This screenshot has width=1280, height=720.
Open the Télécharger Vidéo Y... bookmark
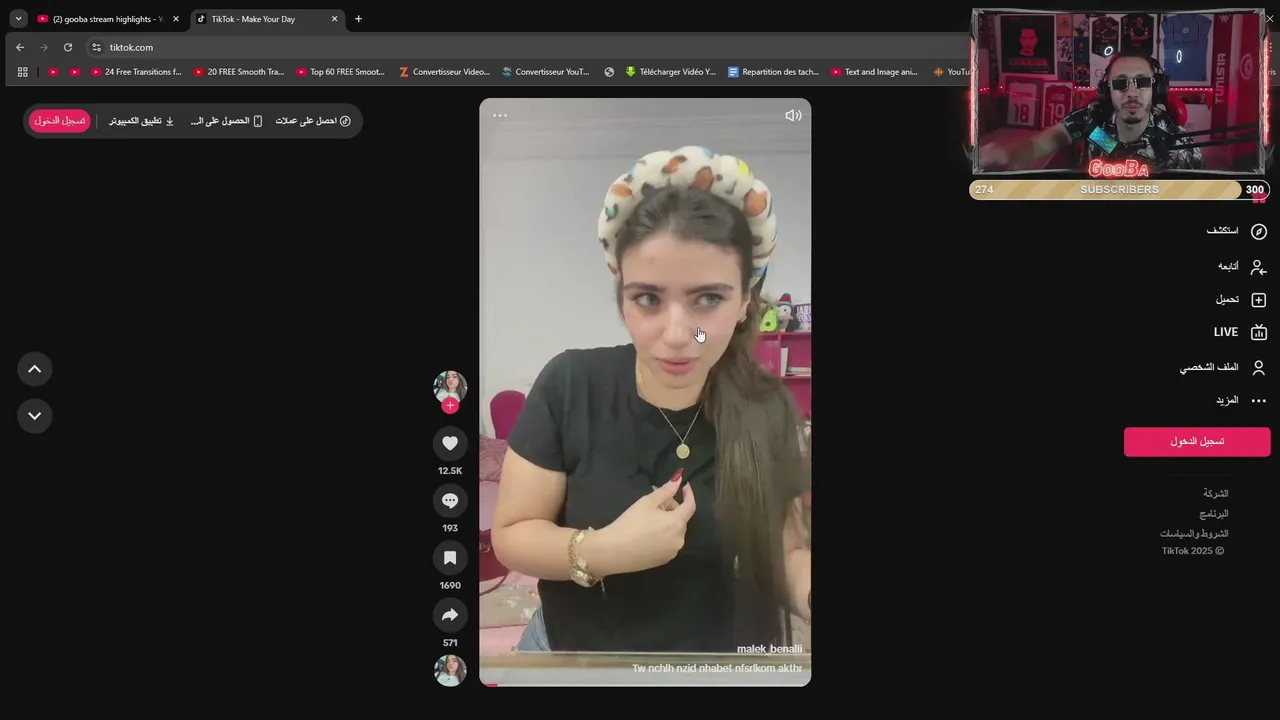click(671, 72)
